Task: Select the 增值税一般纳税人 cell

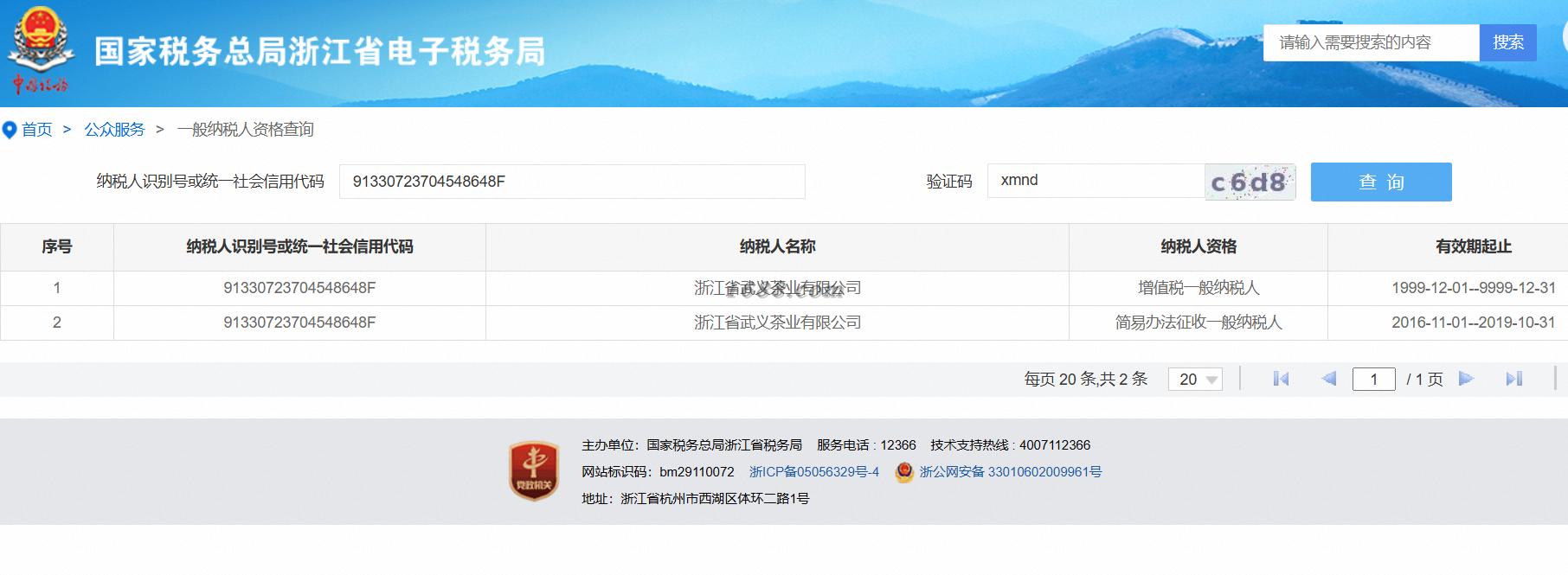Action: (x=1198, y=288)
